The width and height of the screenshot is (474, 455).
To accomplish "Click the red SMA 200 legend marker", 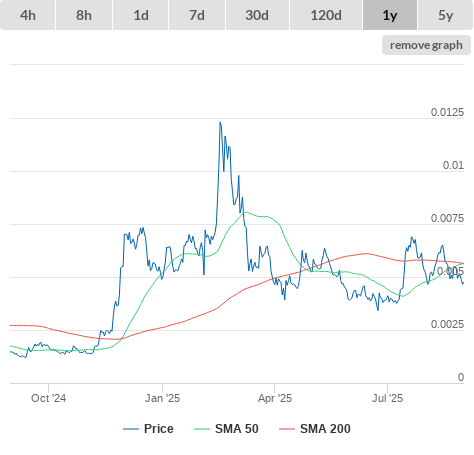I will pyautogui.click(x=287, y=429).
